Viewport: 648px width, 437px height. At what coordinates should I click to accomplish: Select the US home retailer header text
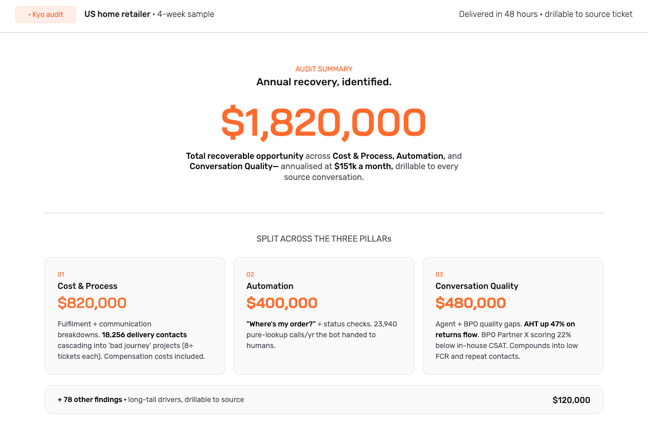[x=117, y=14]
